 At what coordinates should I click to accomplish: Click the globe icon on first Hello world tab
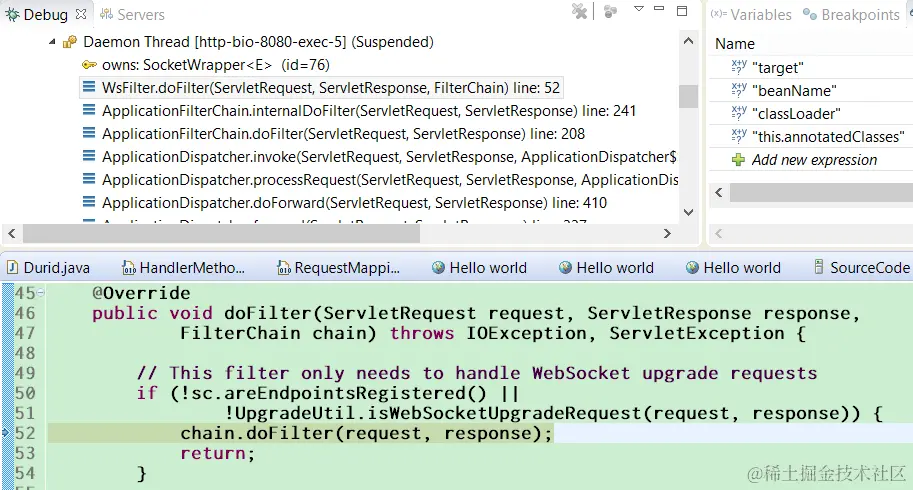[438, 267]
